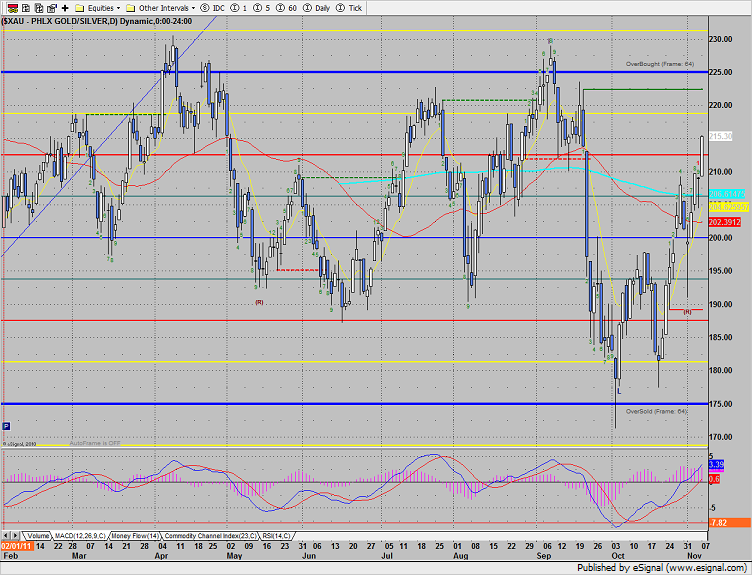Select the MACD(12,26,9,C) tab
Viewport: 752px width, 575px height.
[81, 536]
